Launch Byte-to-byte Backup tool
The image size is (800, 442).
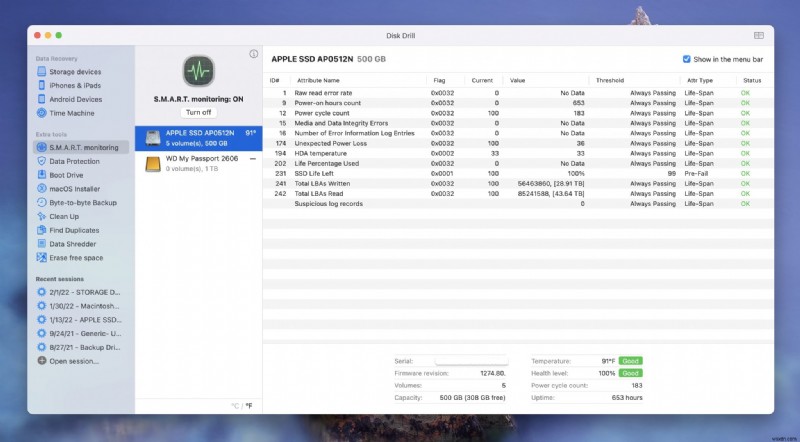pyautogui.click(x=83, y=202)
